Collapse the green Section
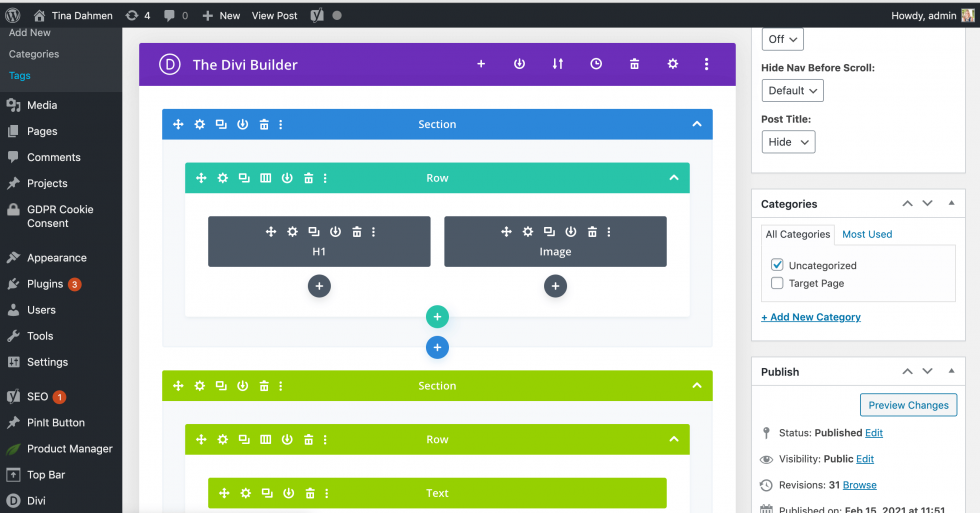 (x=697, y=386)
